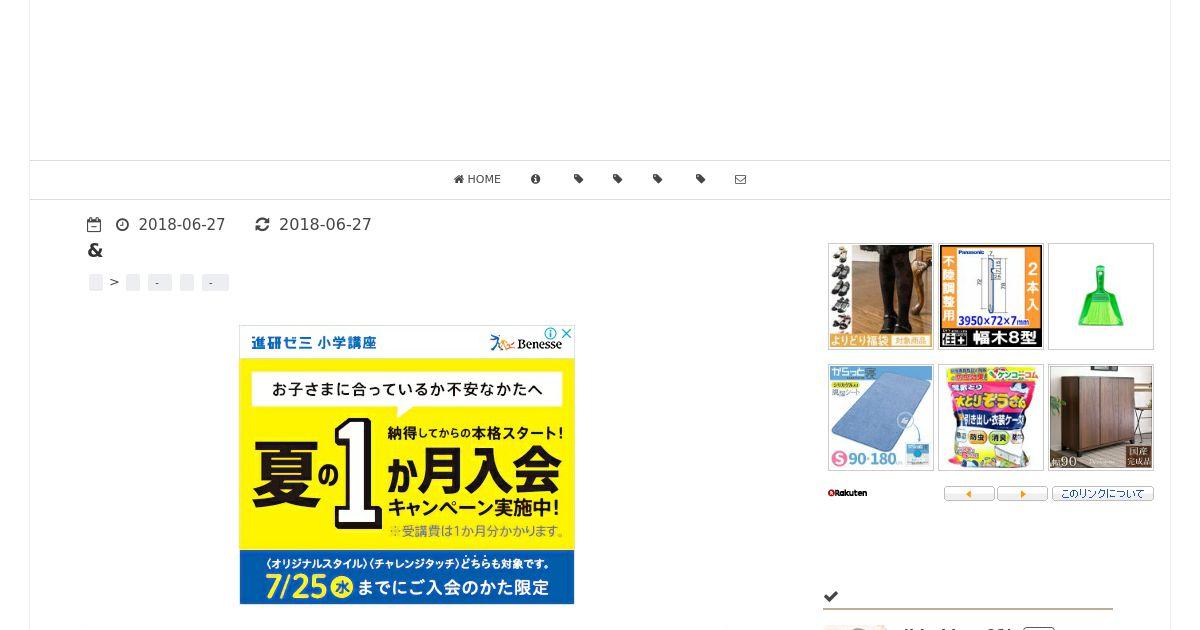Viewport: 1200px width, 630px height.
Task: Open the green dustpan product thumbnail
Action: click(x=1101, y=296)
